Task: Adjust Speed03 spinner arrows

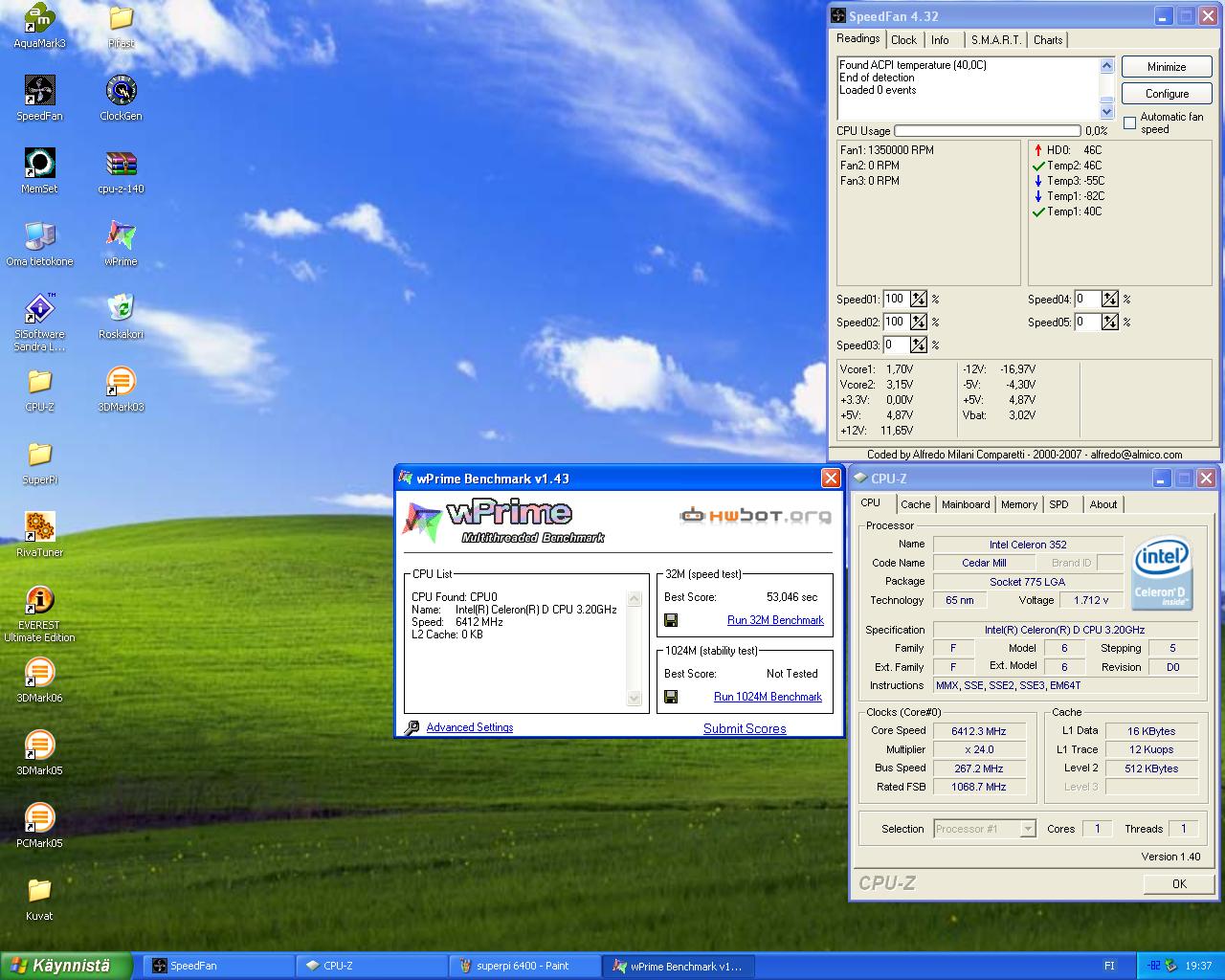Action: click(x=919, y=345)
